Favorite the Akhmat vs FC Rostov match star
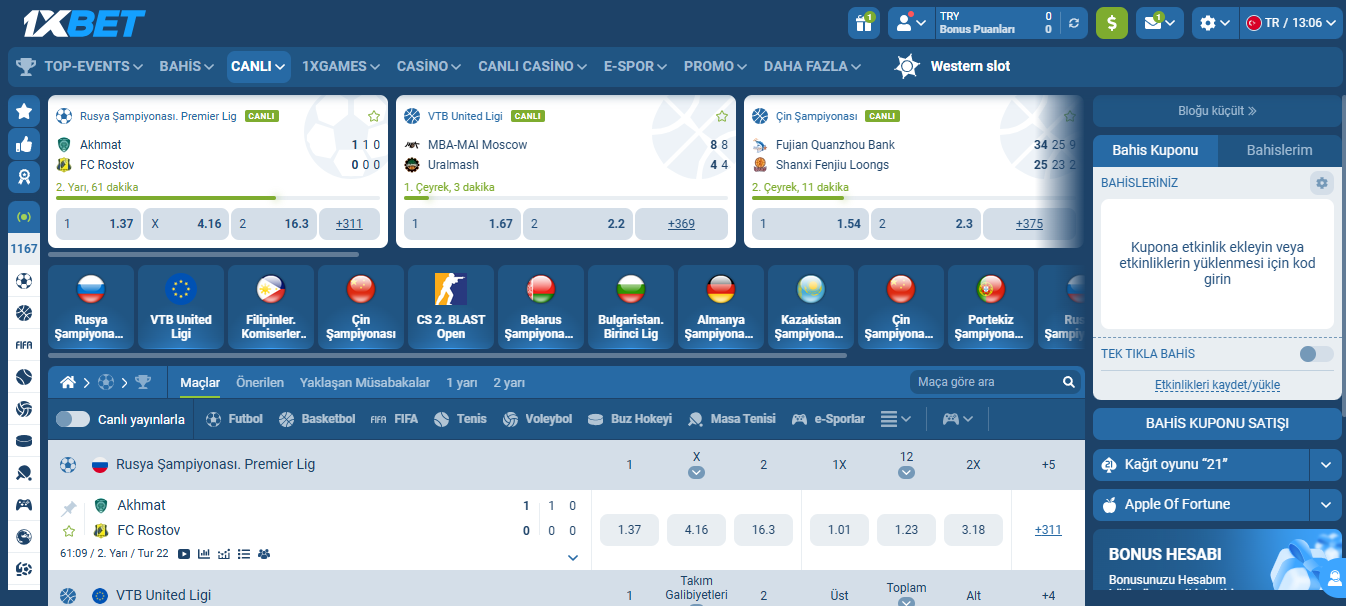The width and height of the screenshot is (1346, 606). click(x=69, y=531)
